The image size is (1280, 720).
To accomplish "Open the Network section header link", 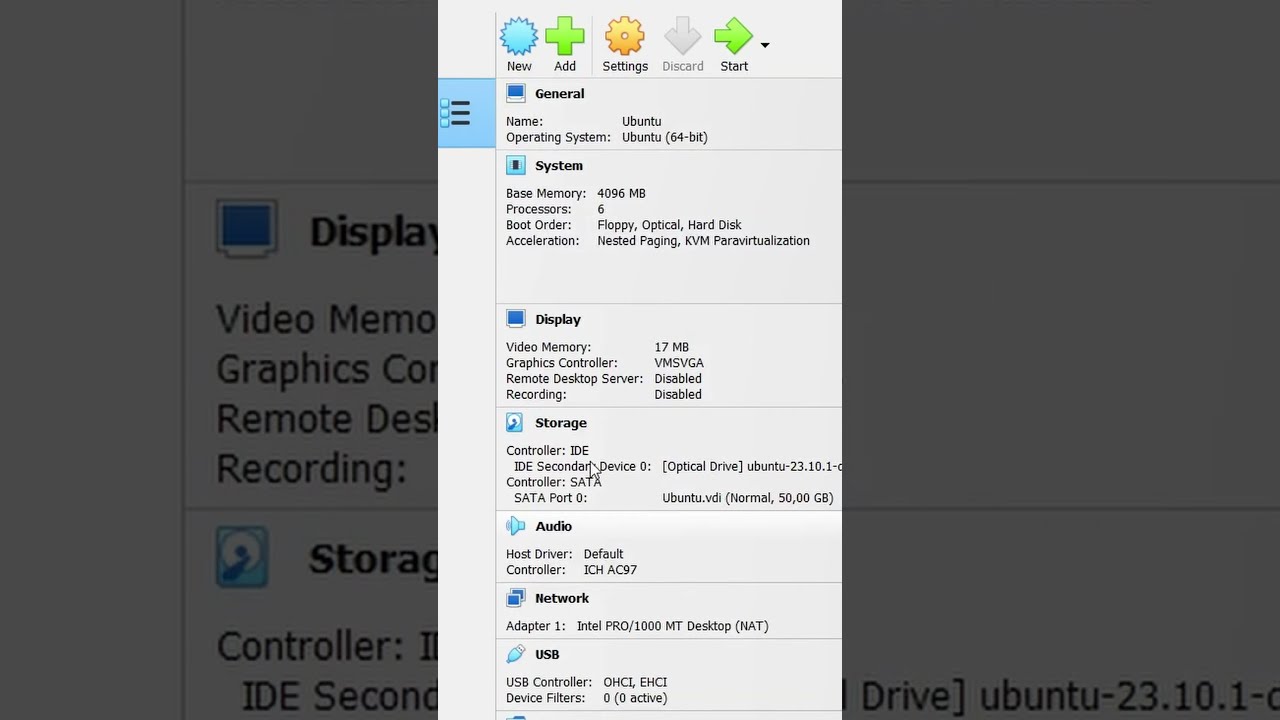I will click(x=561, y=598).
